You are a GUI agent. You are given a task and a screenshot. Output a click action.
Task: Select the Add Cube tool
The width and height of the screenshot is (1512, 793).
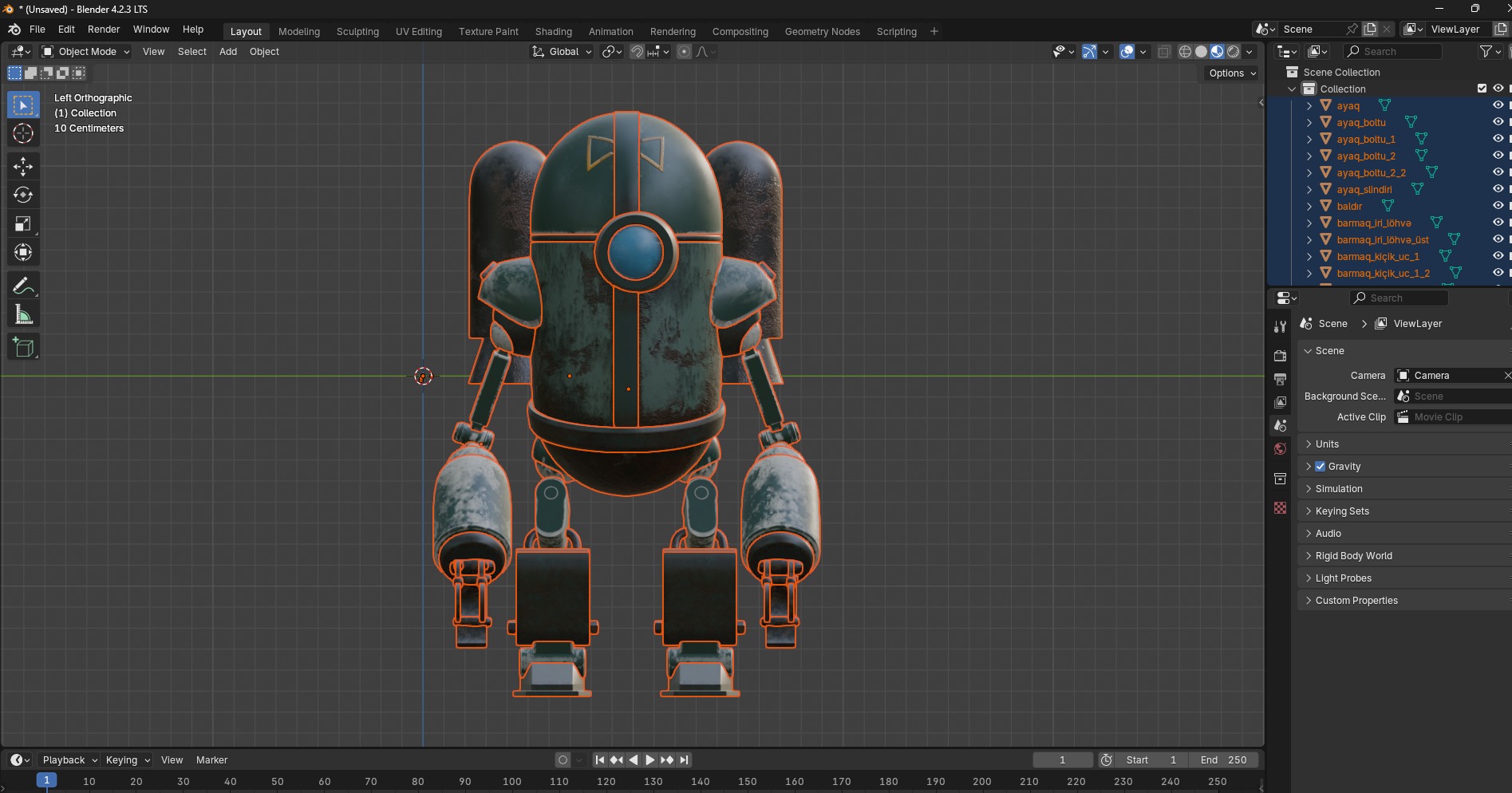tap(23, 347)
